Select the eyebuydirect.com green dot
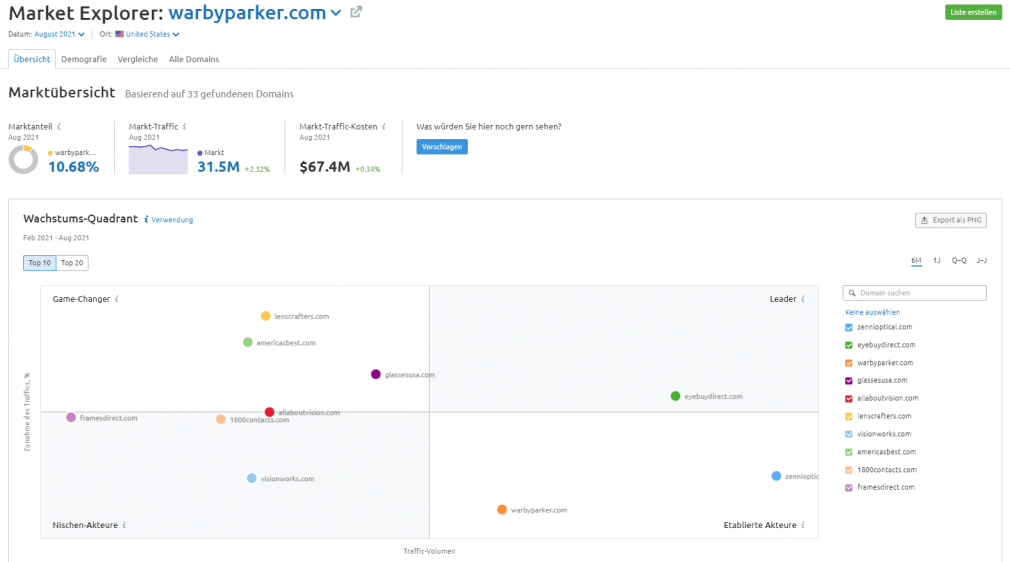 [675, 396]
